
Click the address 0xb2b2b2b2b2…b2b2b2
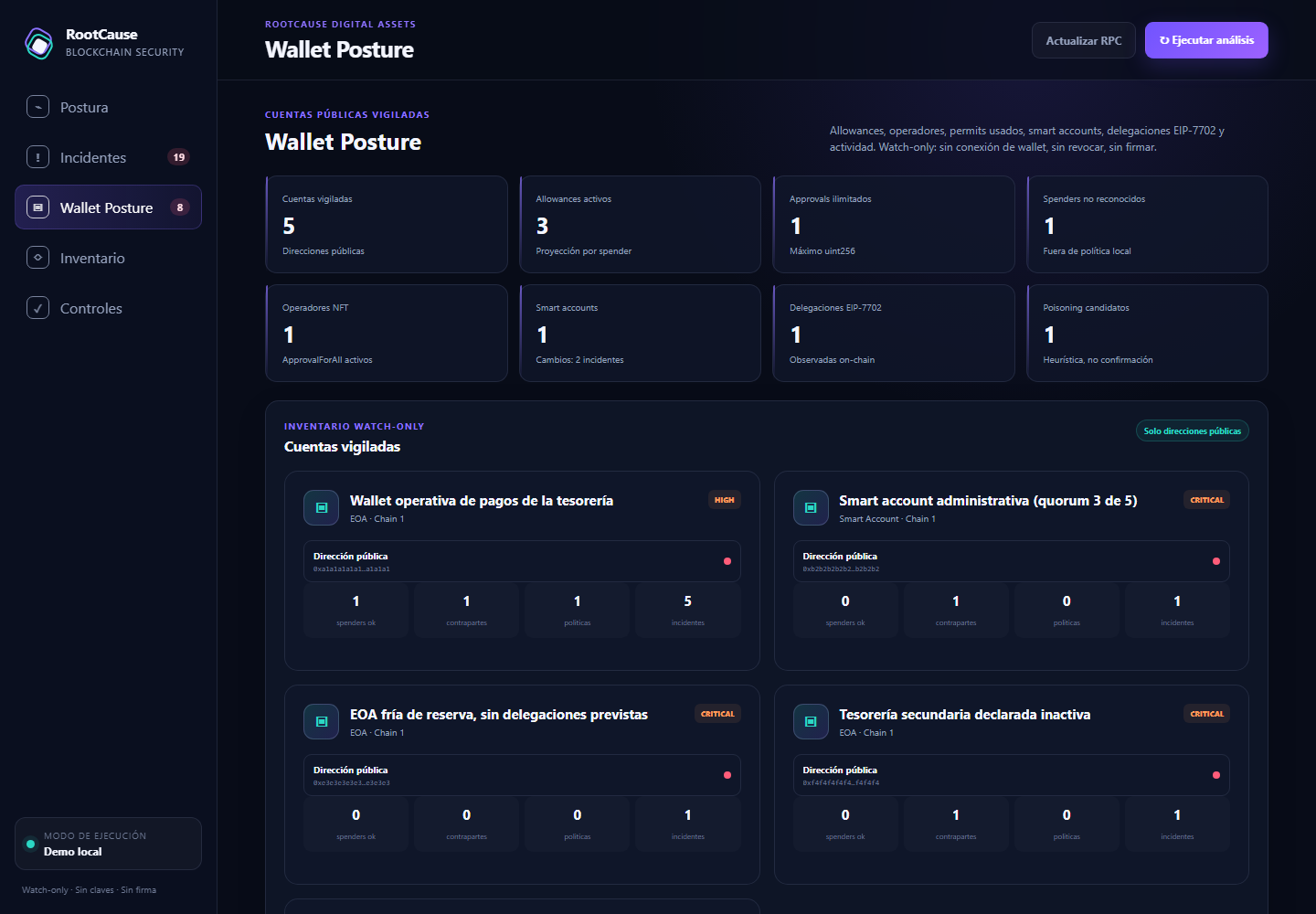point(841,569)
